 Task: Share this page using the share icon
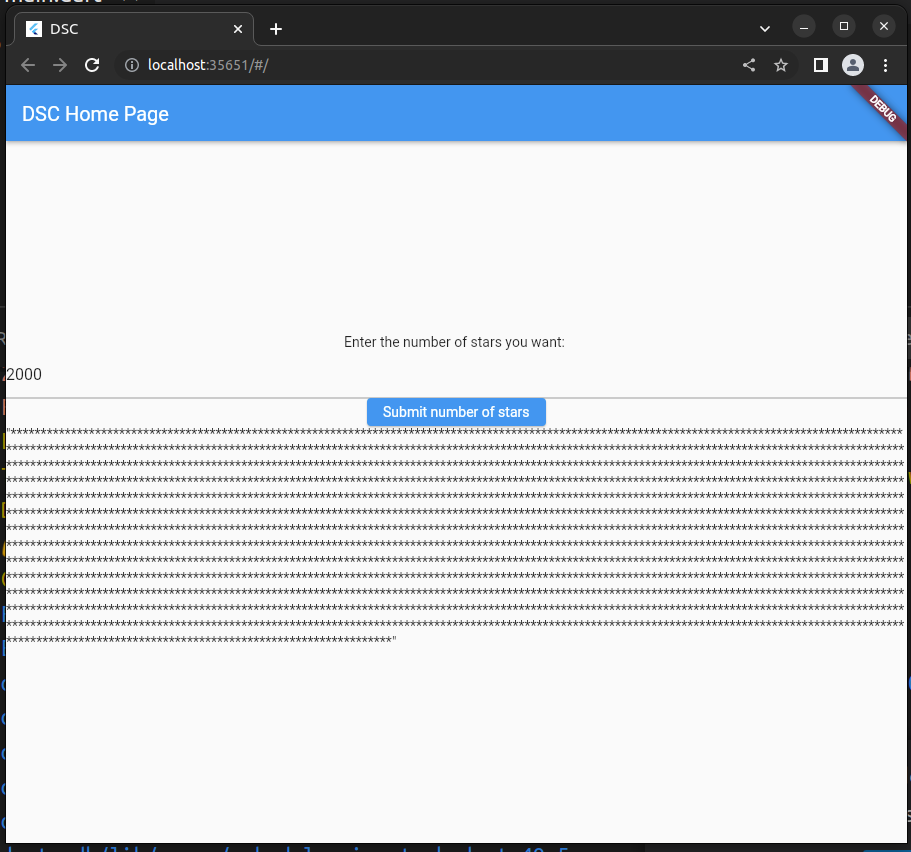click(x=749, y=65)
